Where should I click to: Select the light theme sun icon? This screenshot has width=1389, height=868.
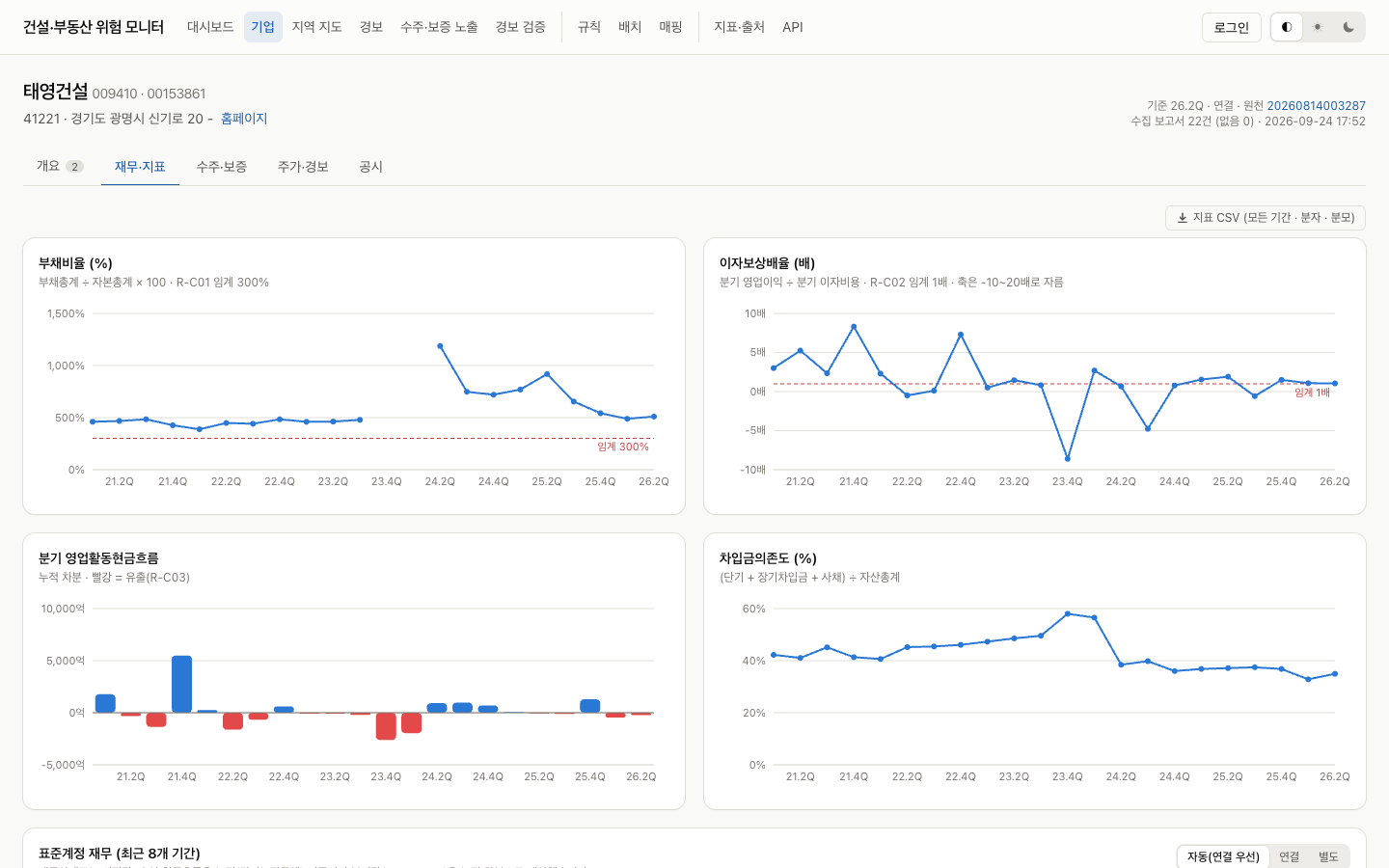click(x=1318, y=27)
